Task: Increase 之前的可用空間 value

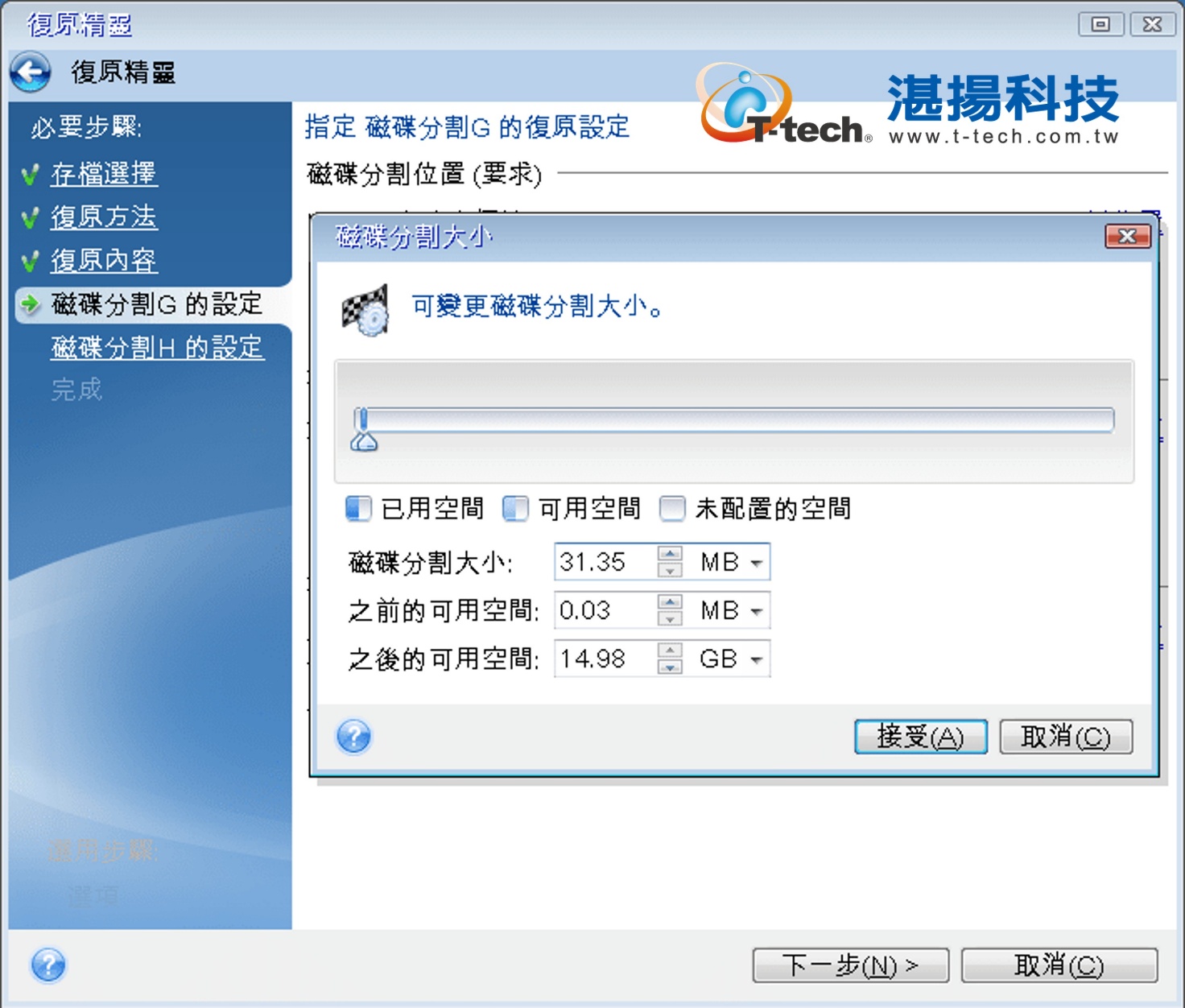Action: coord(670,601)
